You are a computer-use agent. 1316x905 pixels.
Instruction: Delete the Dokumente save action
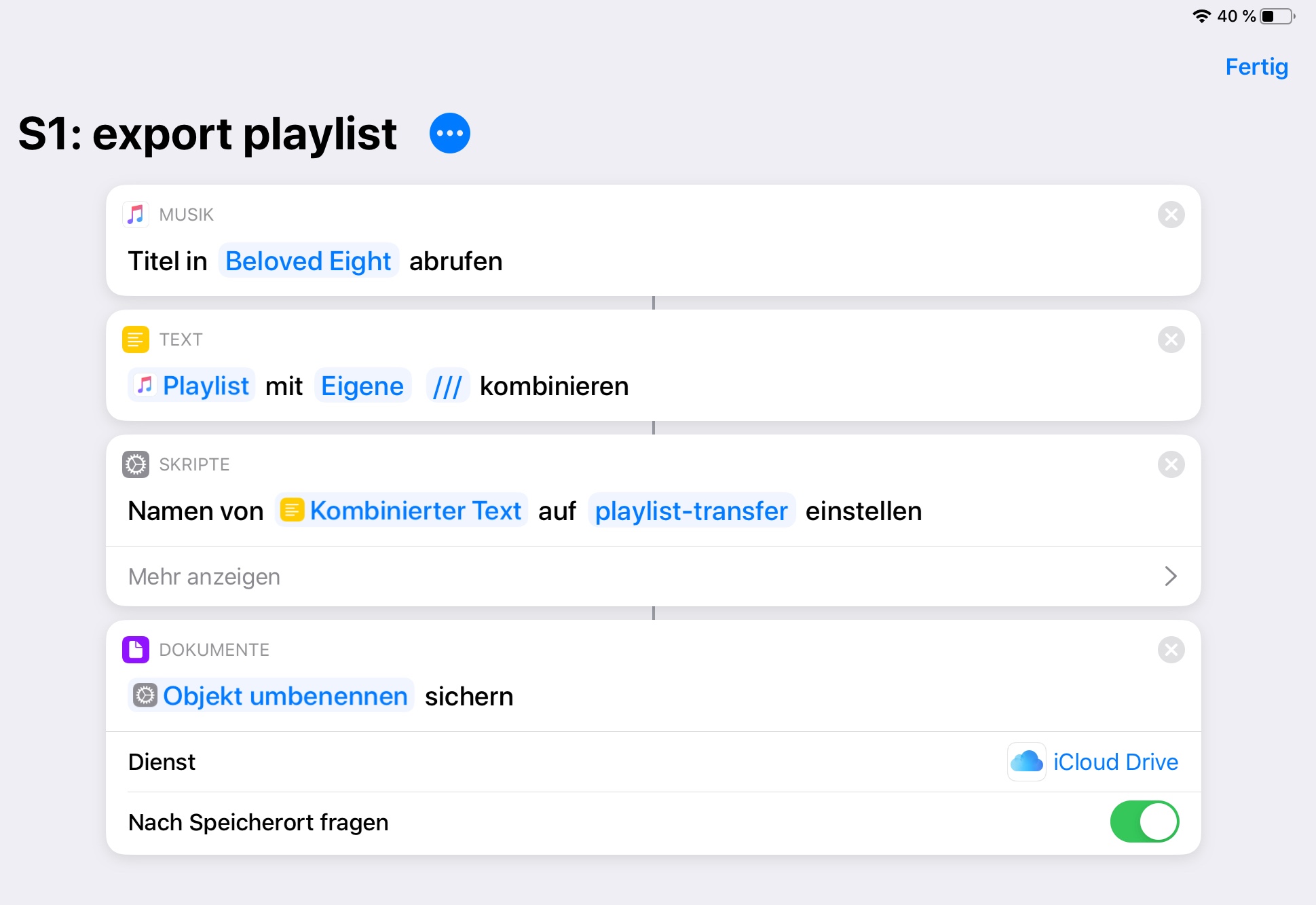point(1171,650)
